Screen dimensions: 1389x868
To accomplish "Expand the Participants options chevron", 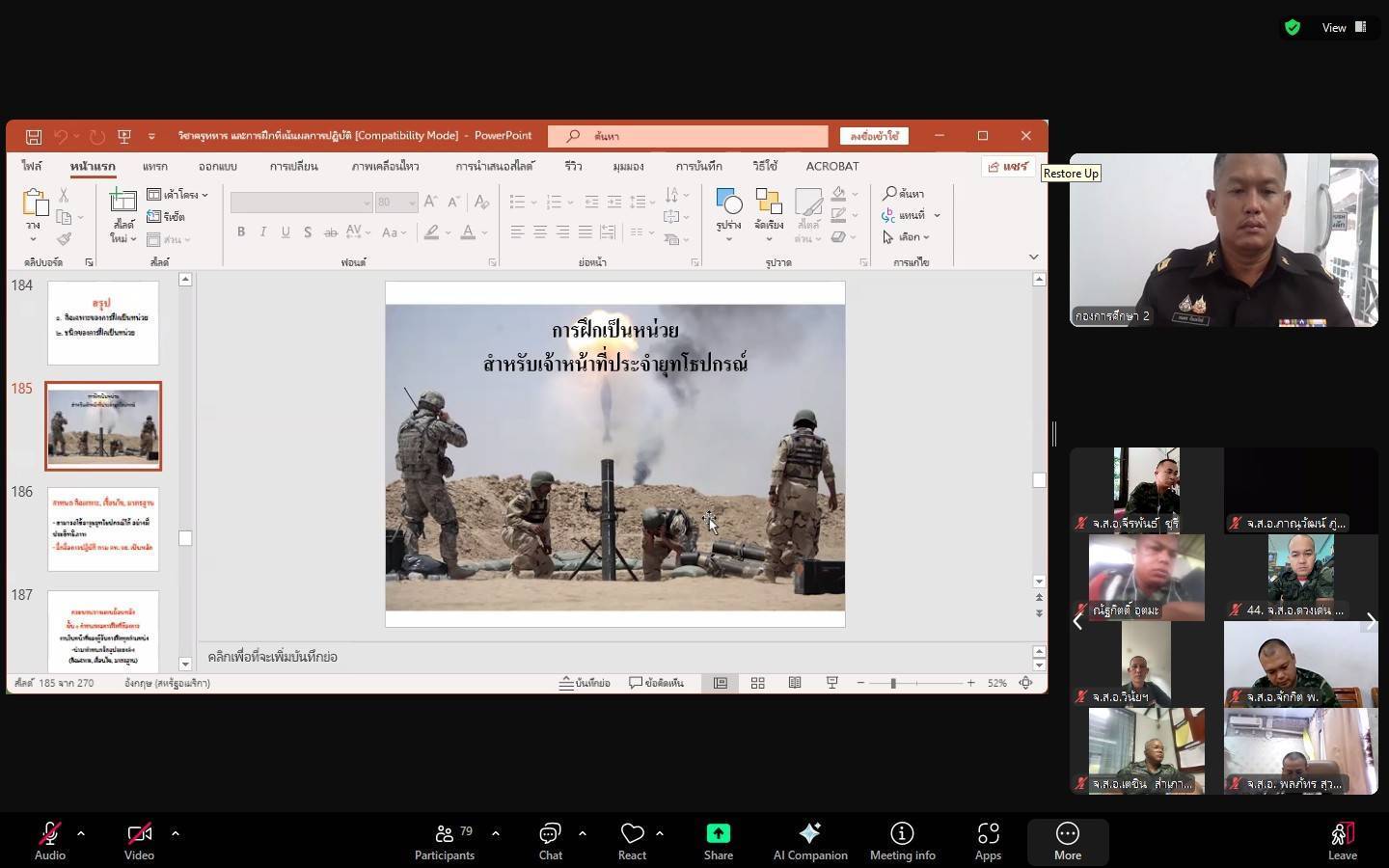I will coord(496,833).
